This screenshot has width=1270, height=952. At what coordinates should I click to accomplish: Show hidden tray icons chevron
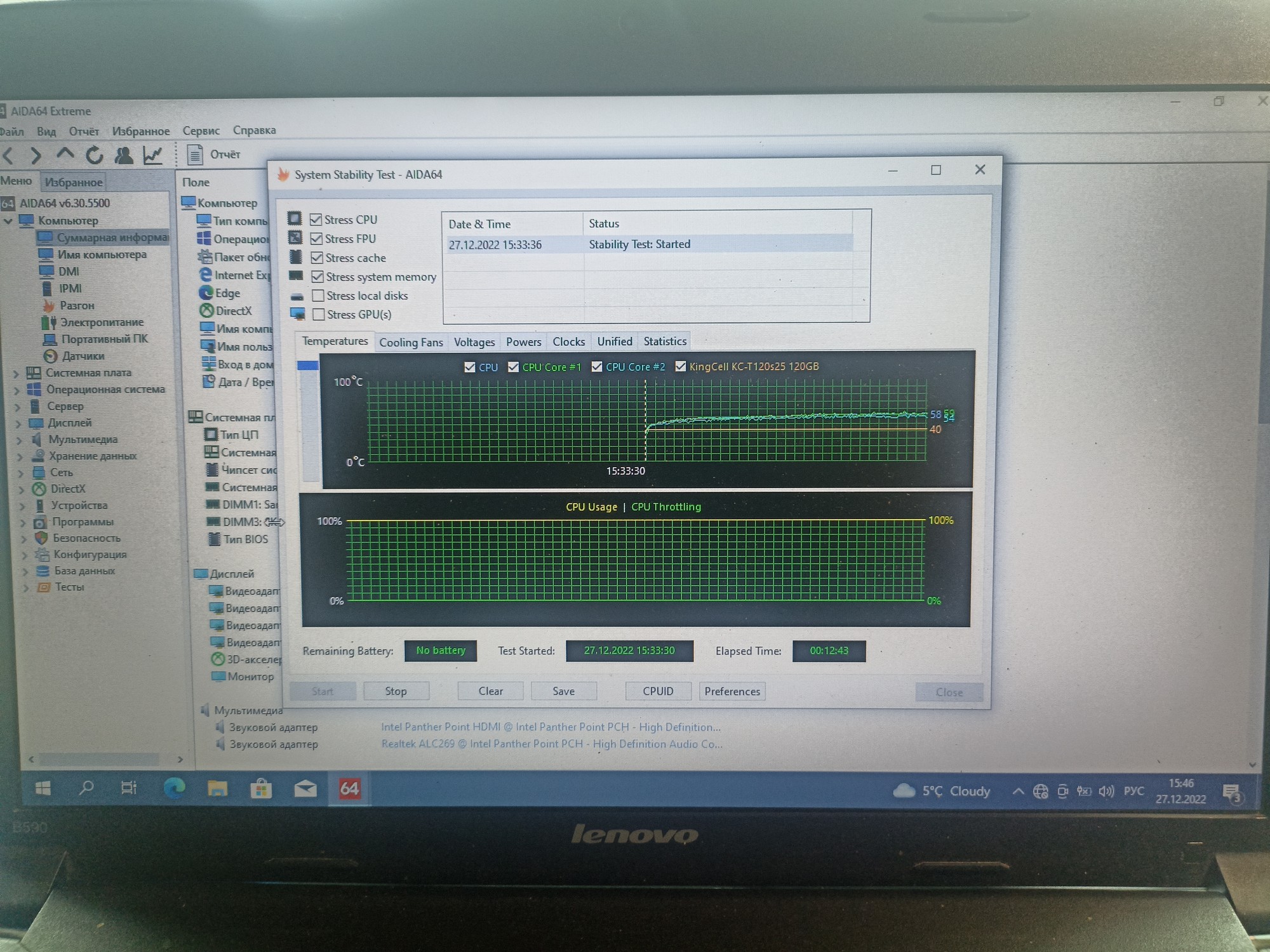tap(1018, 791)
